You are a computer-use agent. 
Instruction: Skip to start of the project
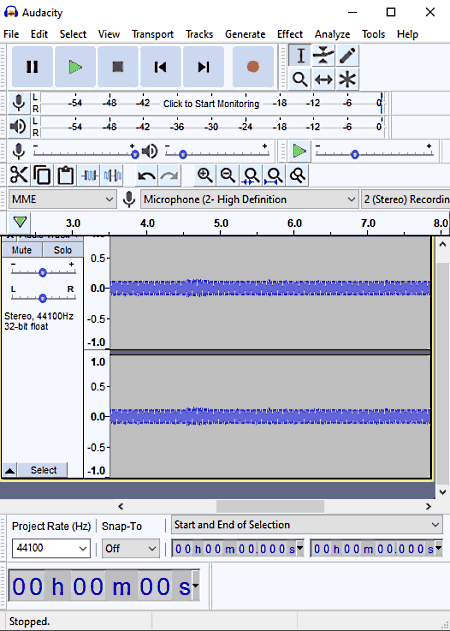[x=161, y=67]
